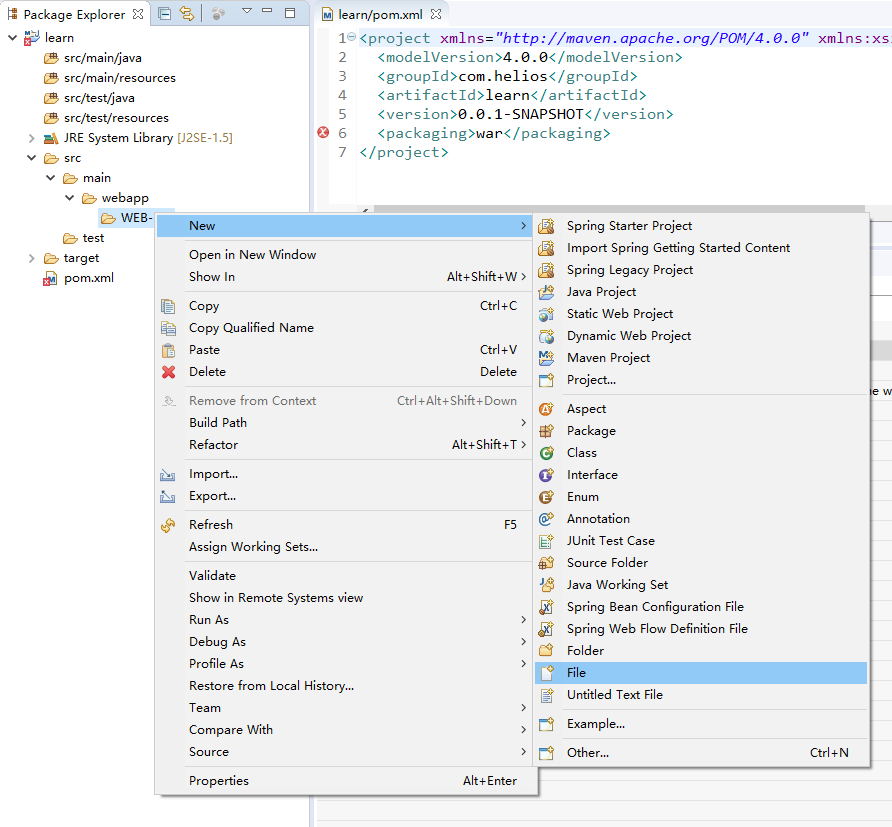This screenshot has width=892, height=827.
Task: Expand the target folder node
Action: pyautogui.click(x=32, y=258)
